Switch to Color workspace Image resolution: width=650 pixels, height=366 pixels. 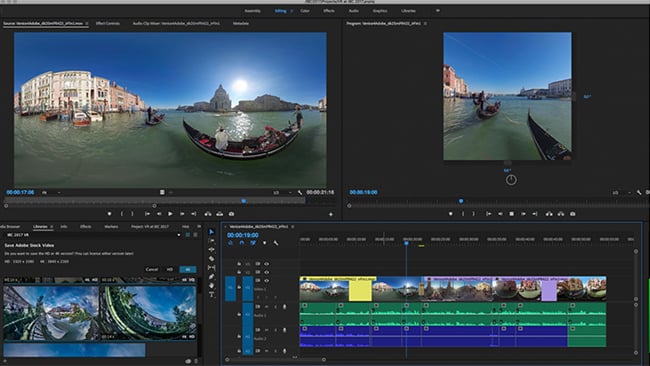pos(305,11)
